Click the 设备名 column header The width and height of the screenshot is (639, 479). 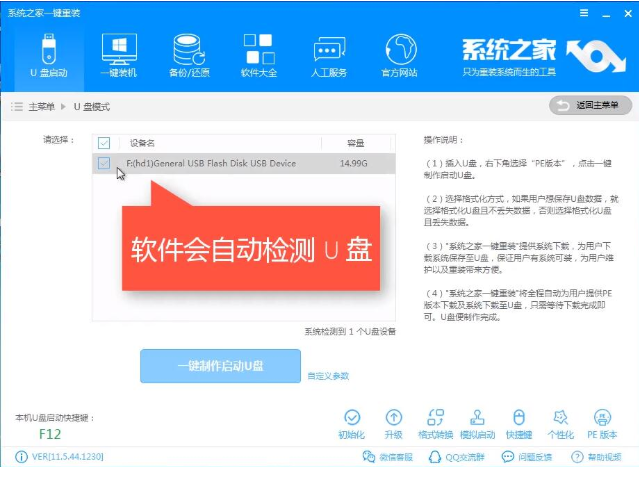pos(142,143)
